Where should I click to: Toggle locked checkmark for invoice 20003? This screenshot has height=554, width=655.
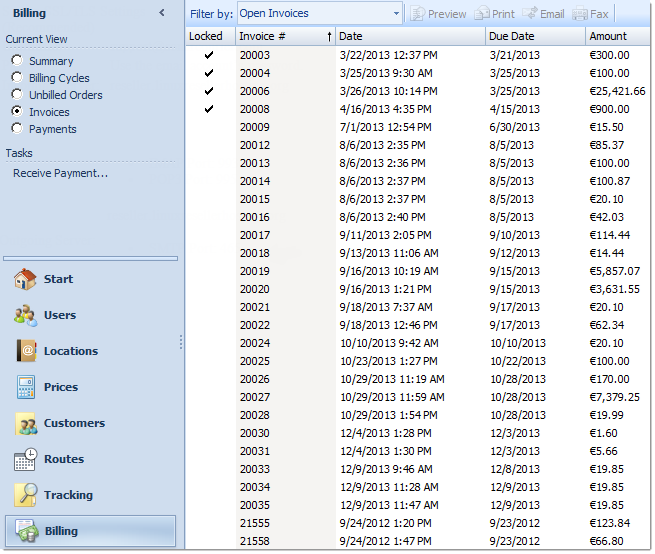209,55
